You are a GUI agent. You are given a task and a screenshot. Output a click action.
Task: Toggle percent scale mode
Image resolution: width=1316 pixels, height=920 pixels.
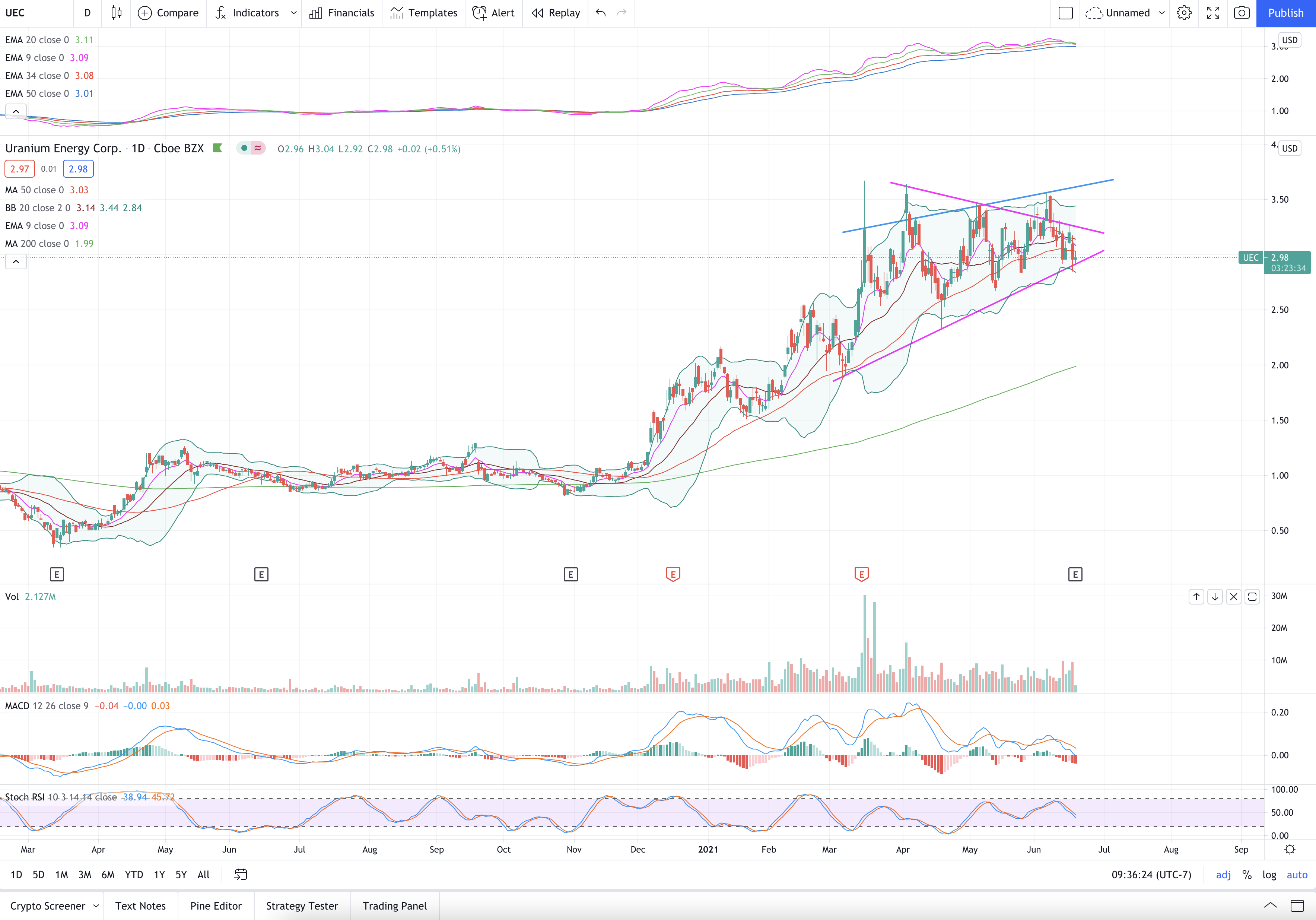pyautogui.click(x=1247, y=874)
